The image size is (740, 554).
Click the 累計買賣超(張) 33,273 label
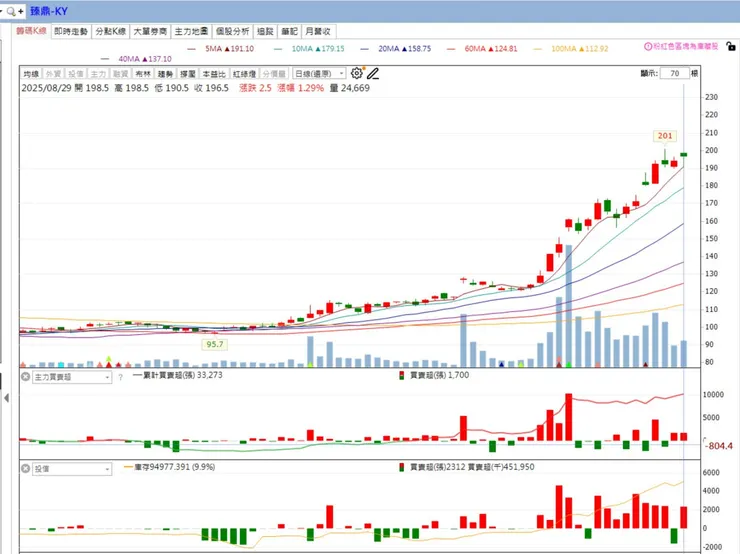182,375
